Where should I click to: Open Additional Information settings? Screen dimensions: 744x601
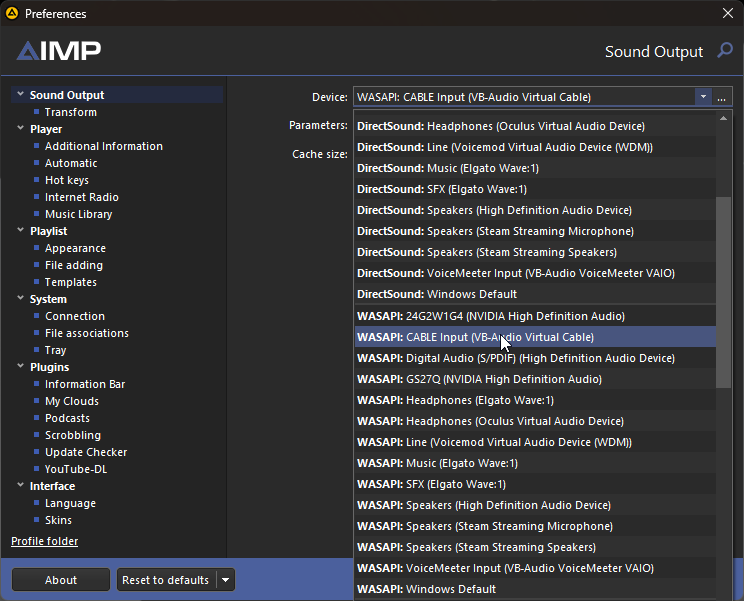click(x=104, y=146)
